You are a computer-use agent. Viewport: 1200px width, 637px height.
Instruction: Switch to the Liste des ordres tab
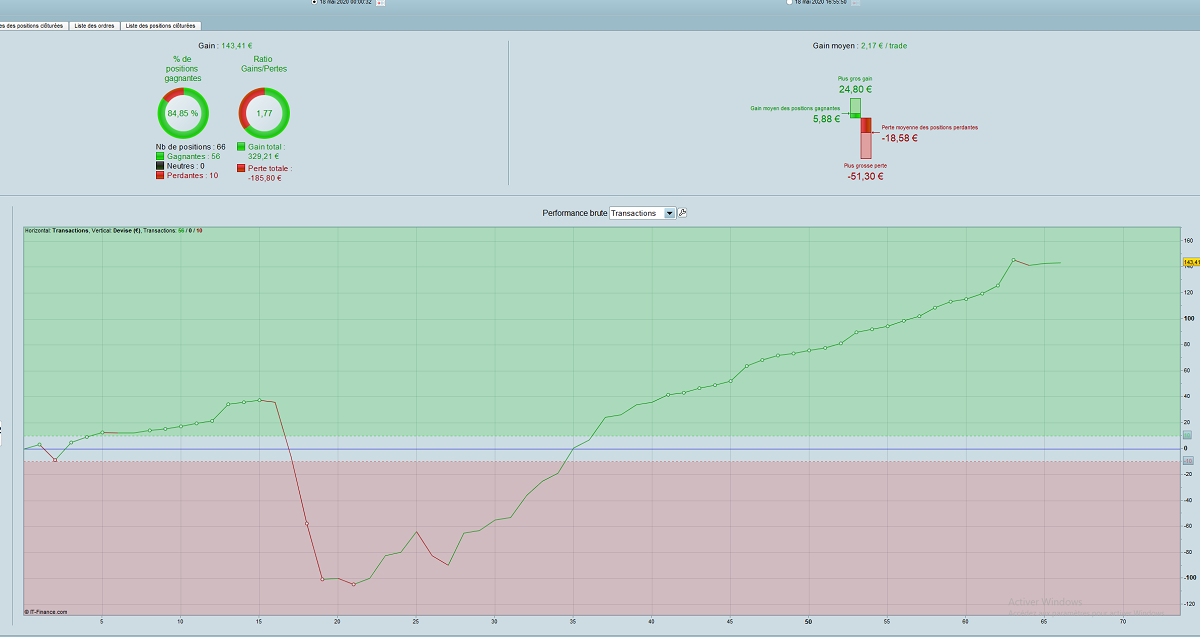point(95,26)
